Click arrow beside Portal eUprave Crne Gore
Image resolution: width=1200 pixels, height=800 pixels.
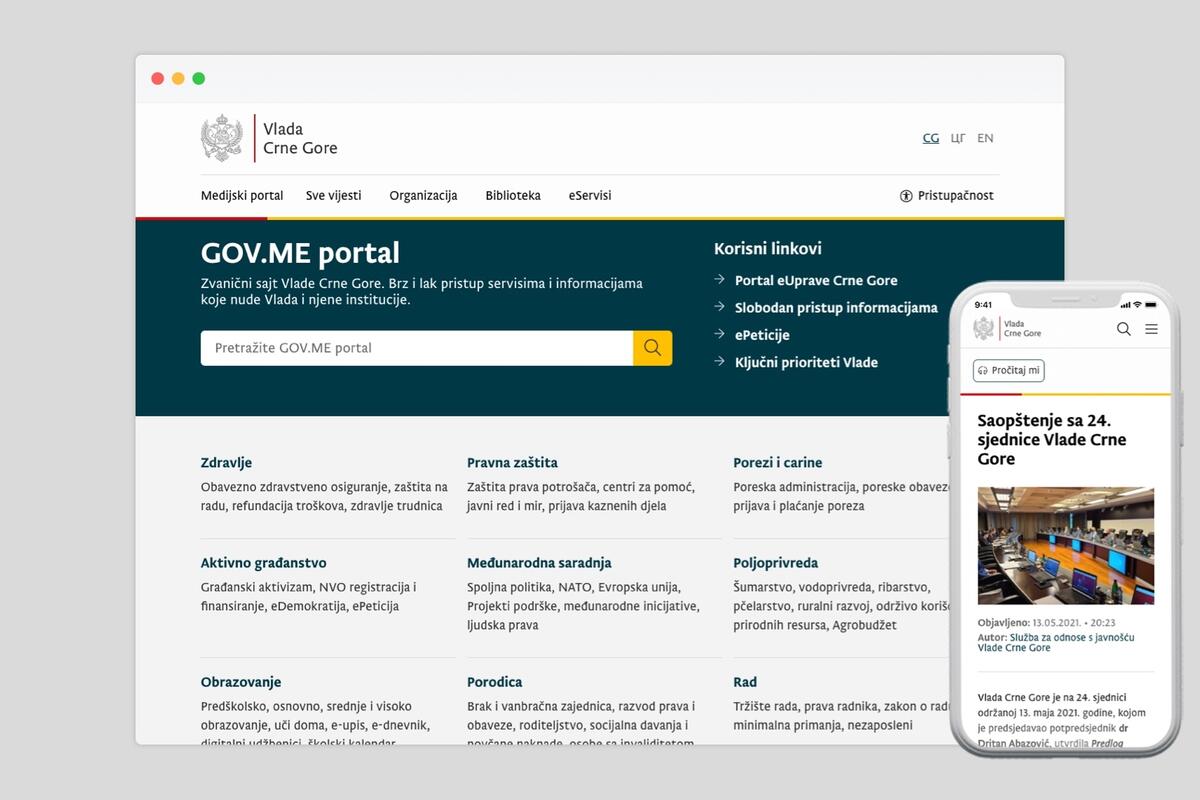[x=719, y=280]
